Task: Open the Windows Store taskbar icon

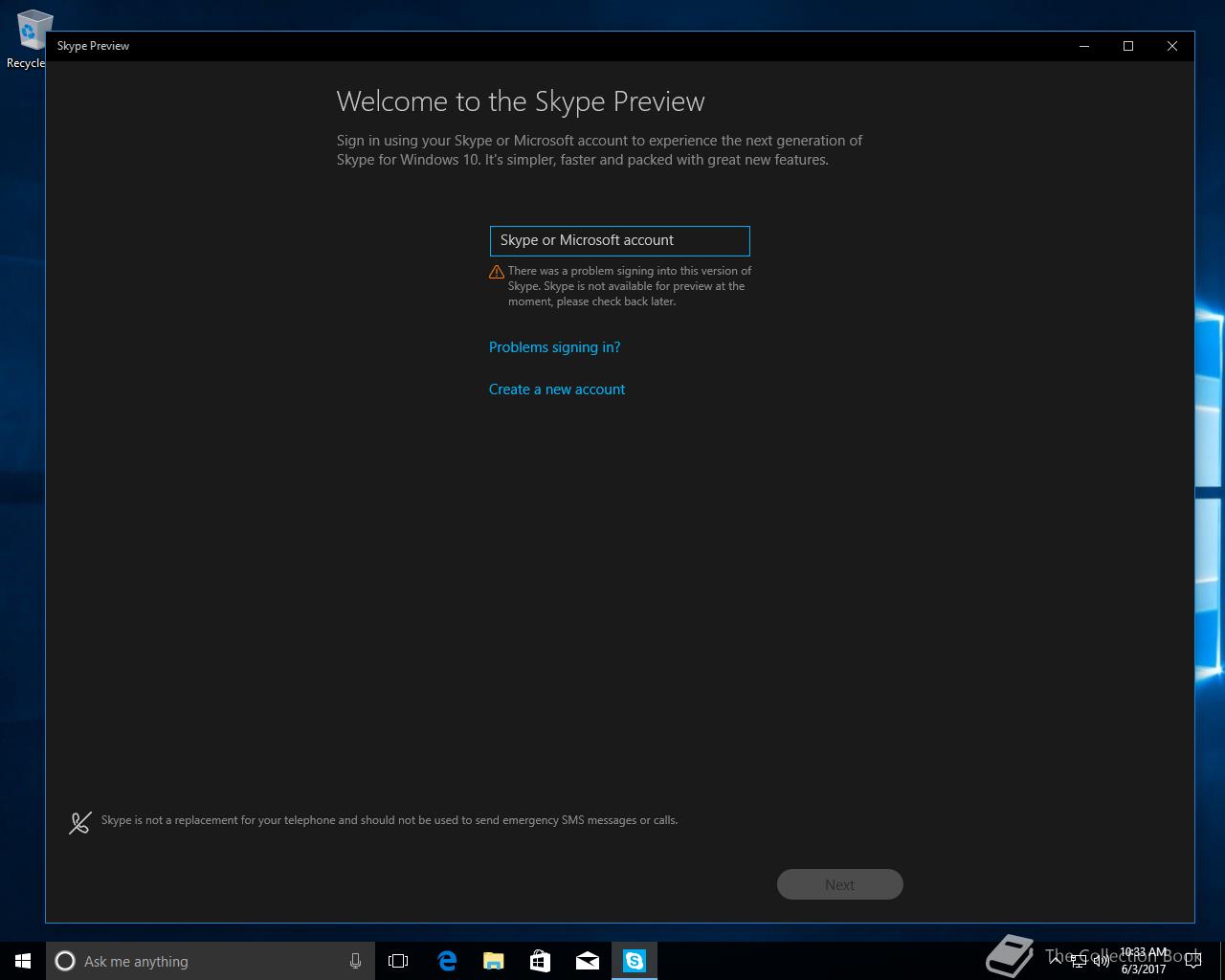Action: [541, 961]
